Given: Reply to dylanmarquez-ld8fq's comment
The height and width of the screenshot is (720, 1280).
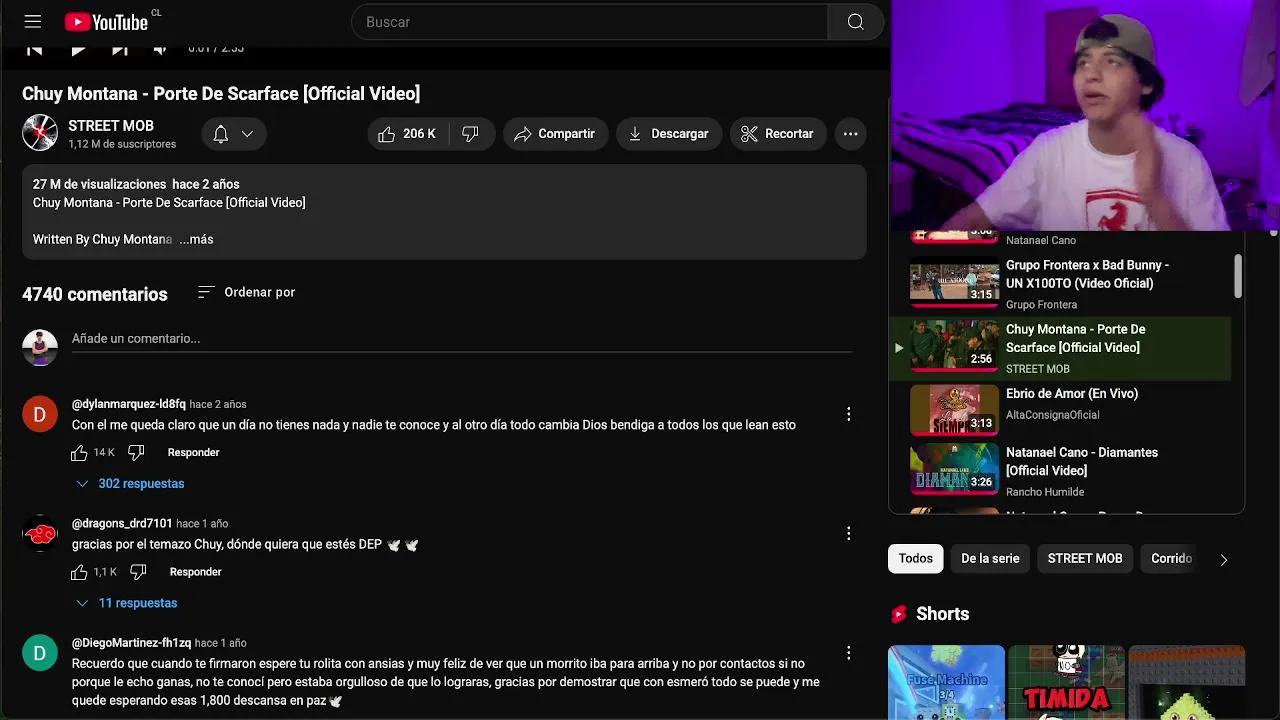Looking at the screenshot, I should click(x=194, y=453).
